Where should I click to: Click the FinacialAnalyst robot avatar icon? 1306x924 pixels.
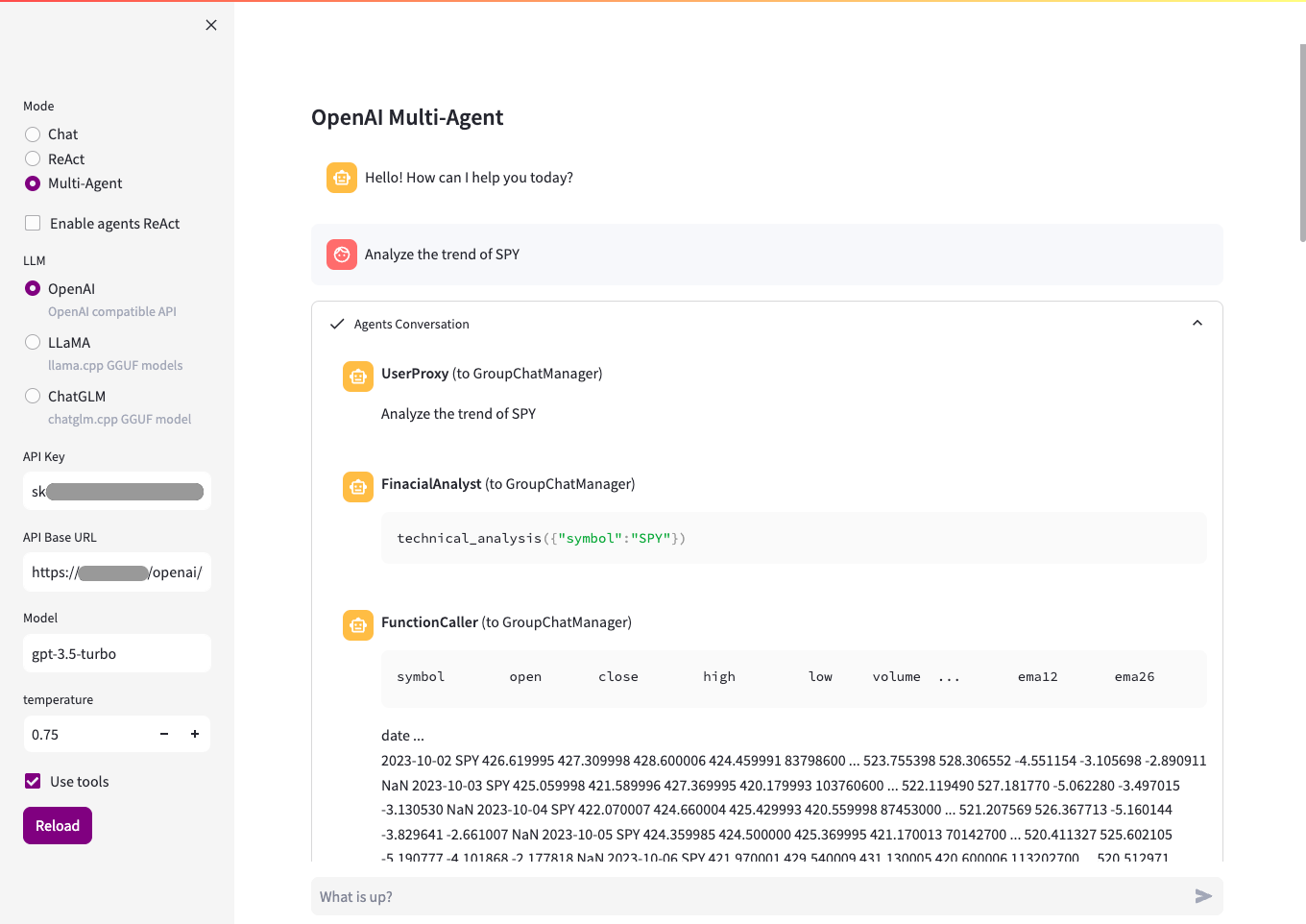(x=358, y=487)
